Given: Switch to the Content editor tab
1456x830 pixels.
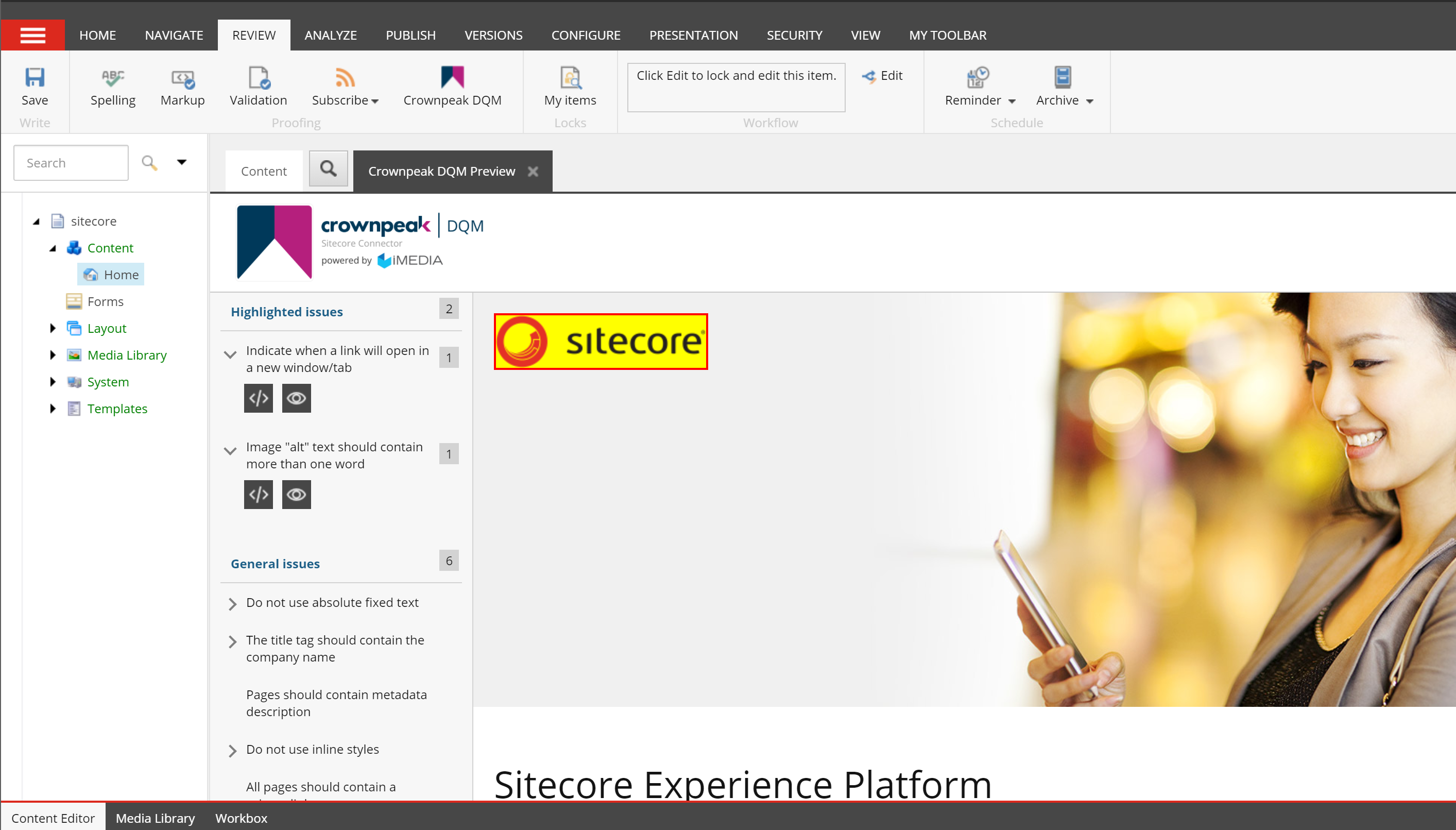Looking at the screenshot, I should click(x=264, y=171).
